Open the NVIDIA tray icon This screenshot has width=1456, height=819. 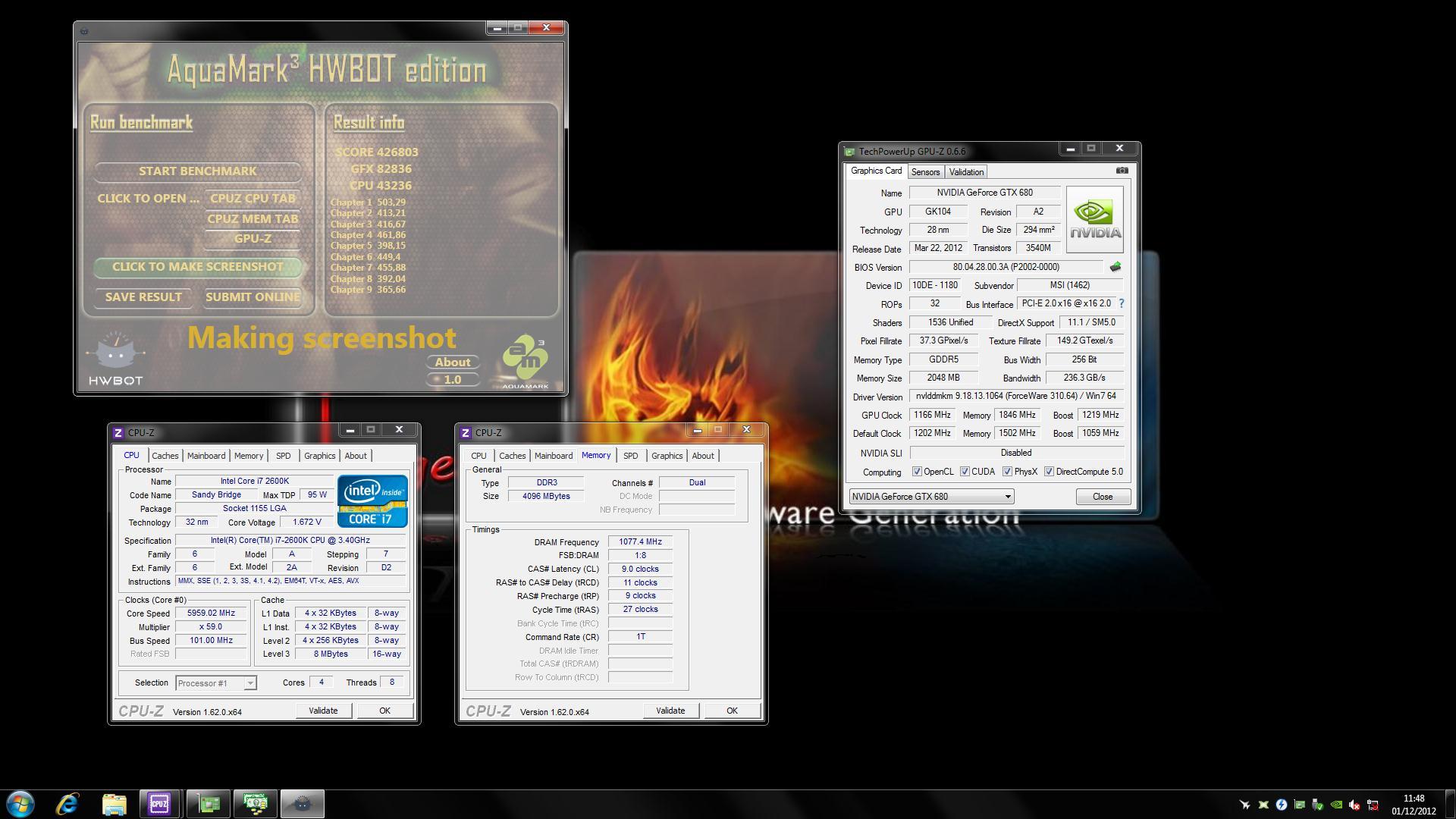pos(1336,805)
